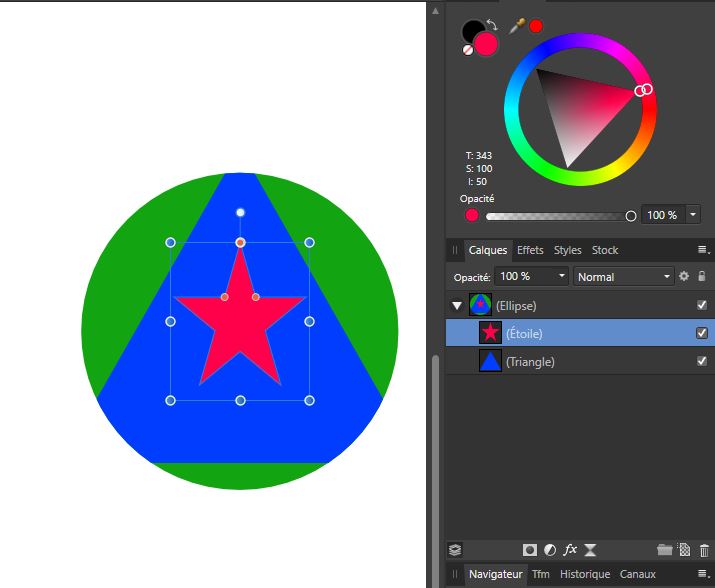
Task: Toggle the layer lock icon
Action: (702, 276)
